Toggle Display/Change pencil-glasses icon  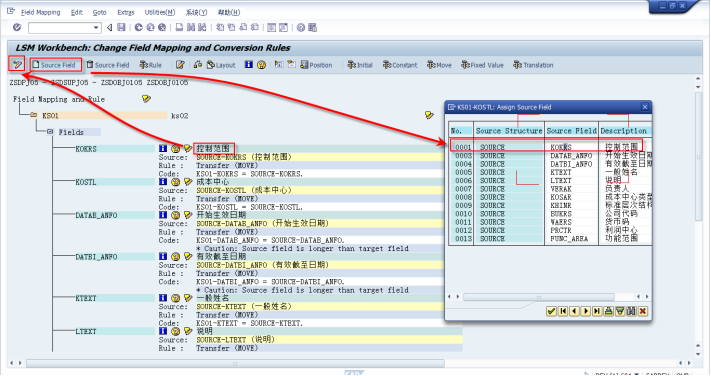(17, 64)
